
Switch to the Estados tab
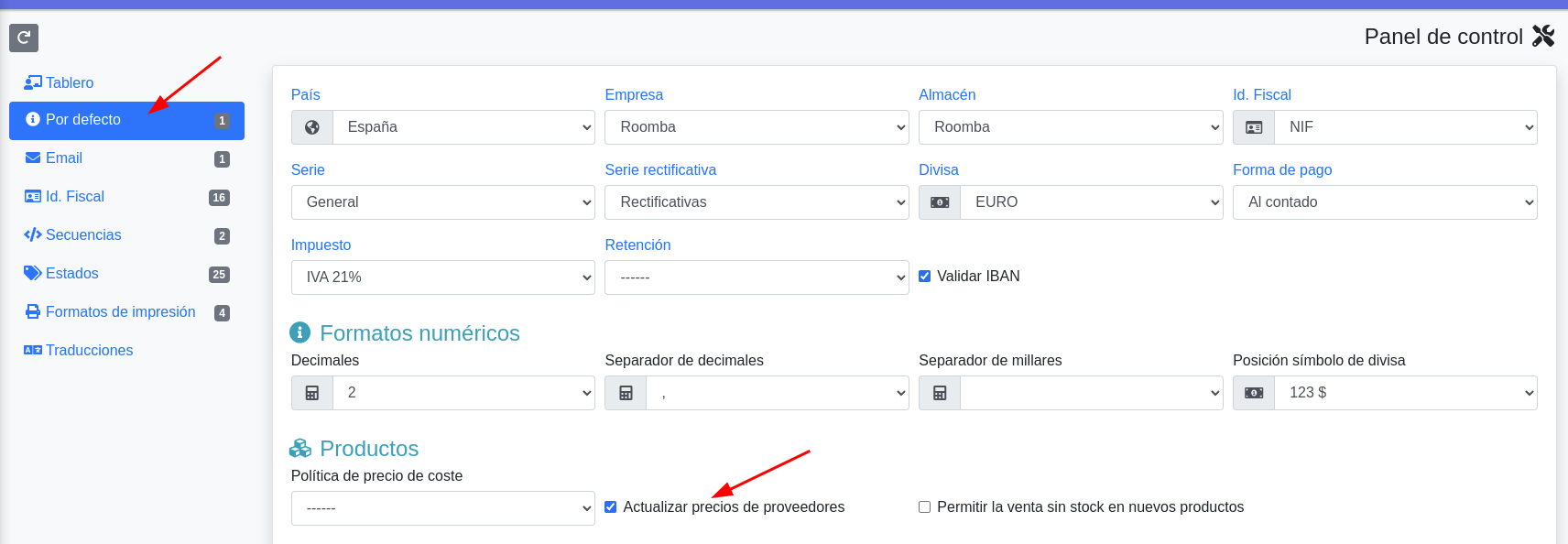click(126, 274)
